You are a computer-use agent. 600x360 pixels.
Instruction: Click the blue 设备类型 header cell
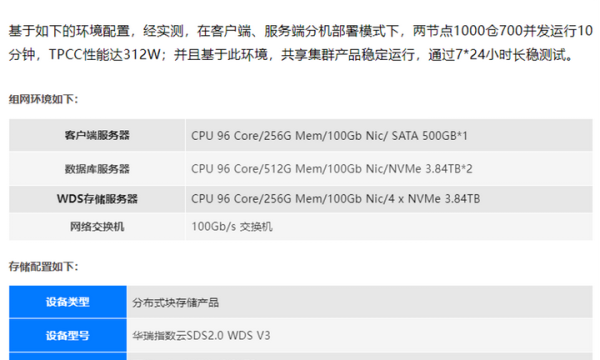click(68, 302)
